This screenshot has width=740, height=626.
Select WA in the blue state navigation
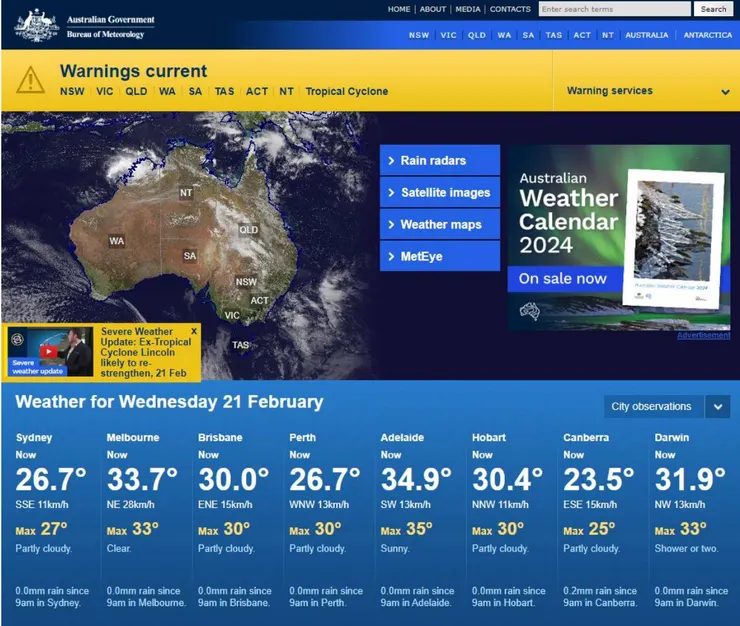[504, 35]
